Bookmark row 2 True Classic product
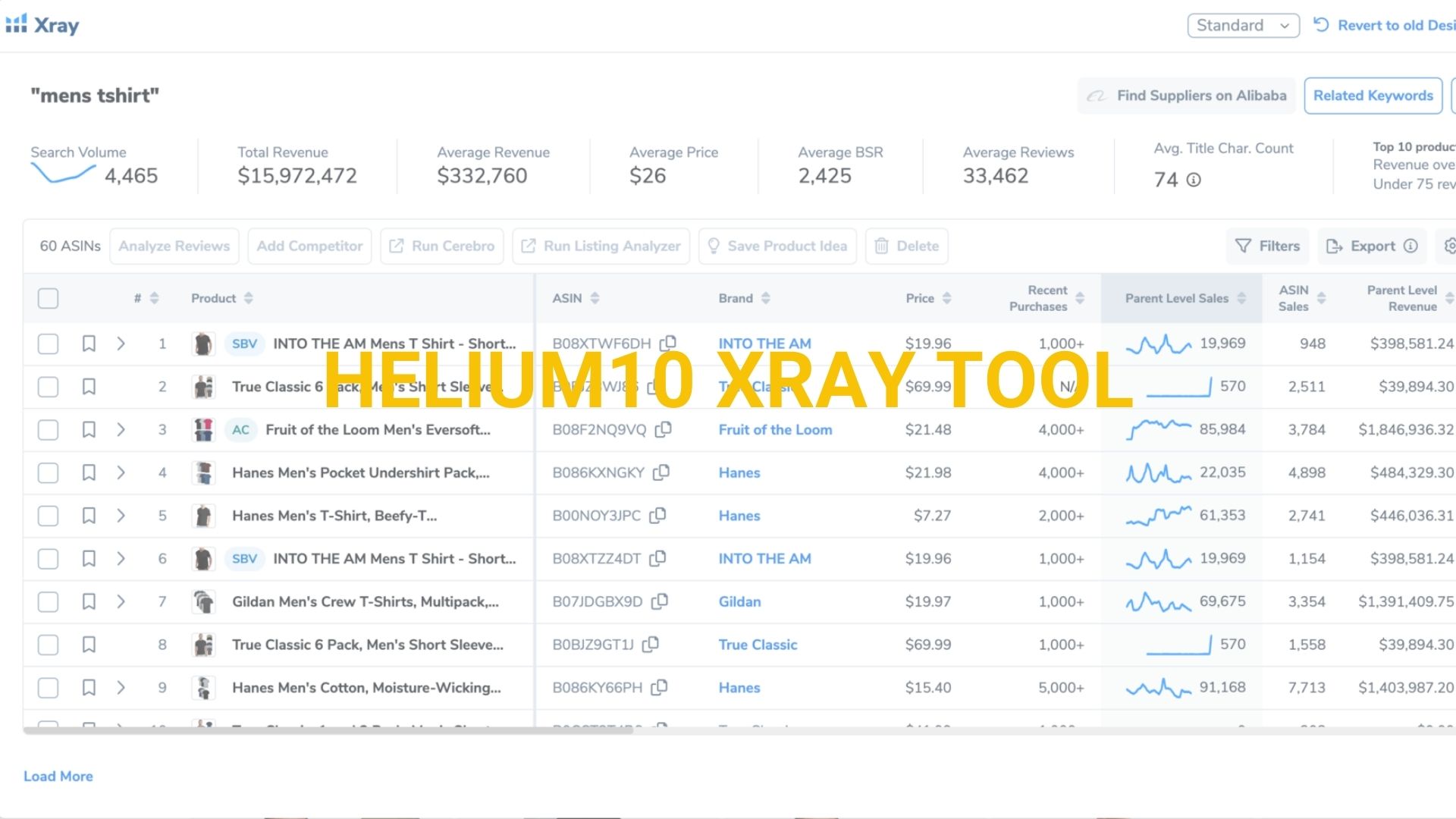1456x819 pixels. [x=89, y=387]
